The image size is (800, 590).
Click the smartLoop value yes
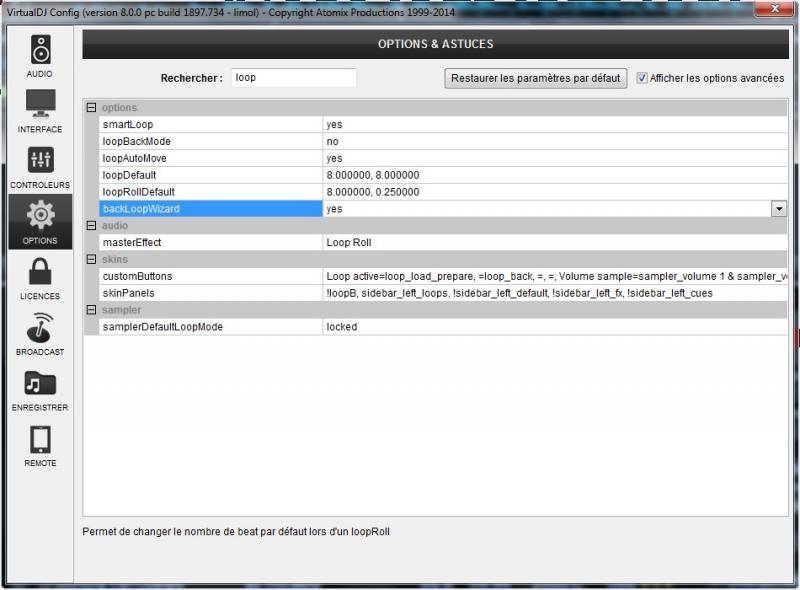click(334, 125)
